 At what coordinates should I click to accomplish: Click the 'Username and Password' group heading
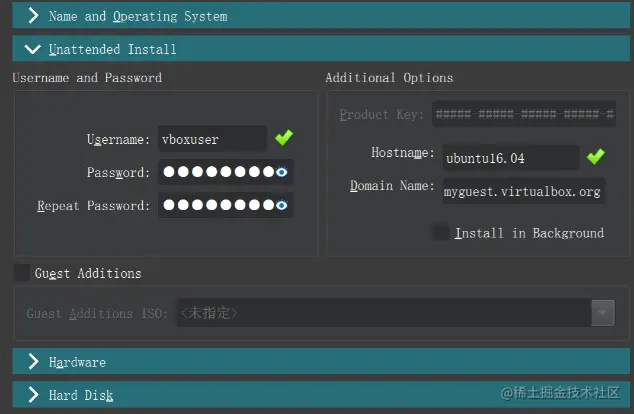(x=87, y=78)
